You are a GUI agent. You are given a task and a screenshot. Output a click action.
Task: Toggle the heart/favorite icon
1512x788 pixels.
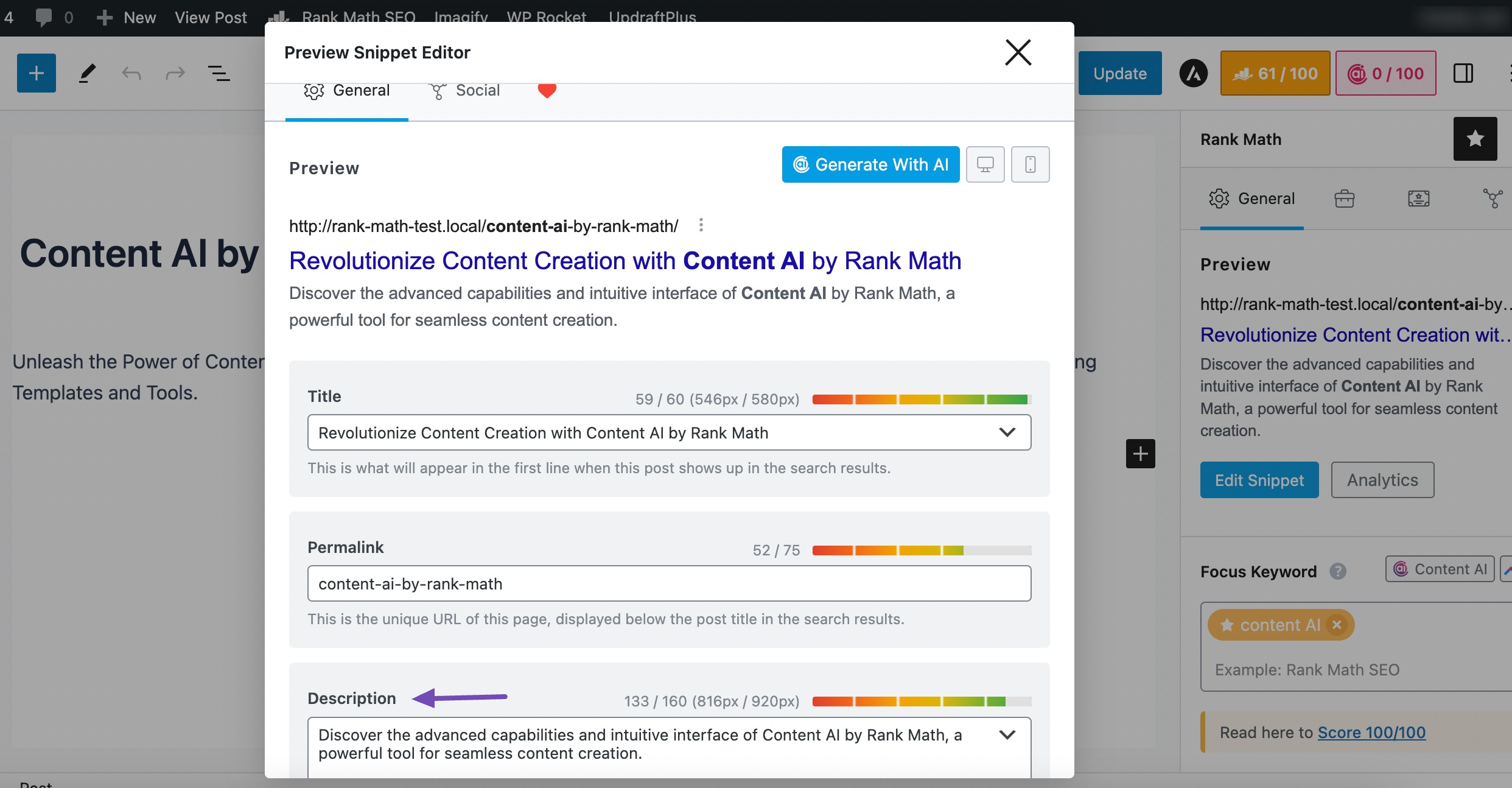(548, 89)
